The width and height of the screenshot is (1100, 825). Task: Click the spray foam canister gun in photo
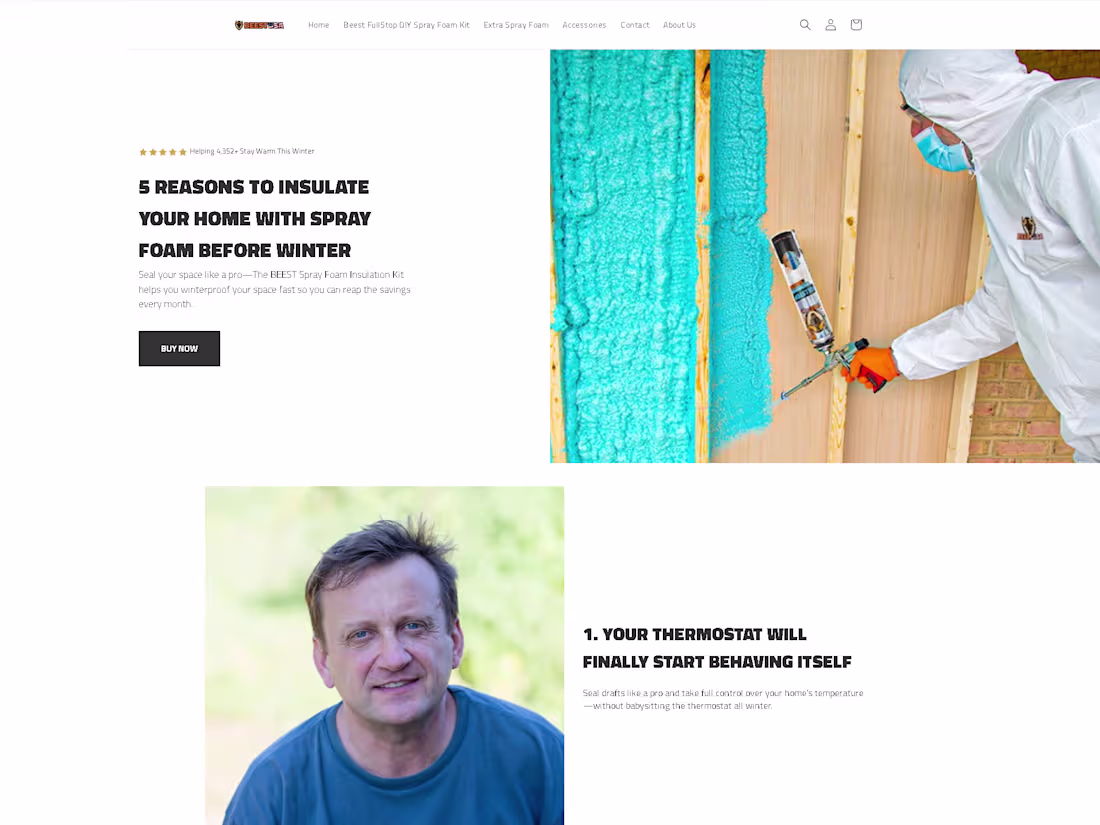[814, 309]
